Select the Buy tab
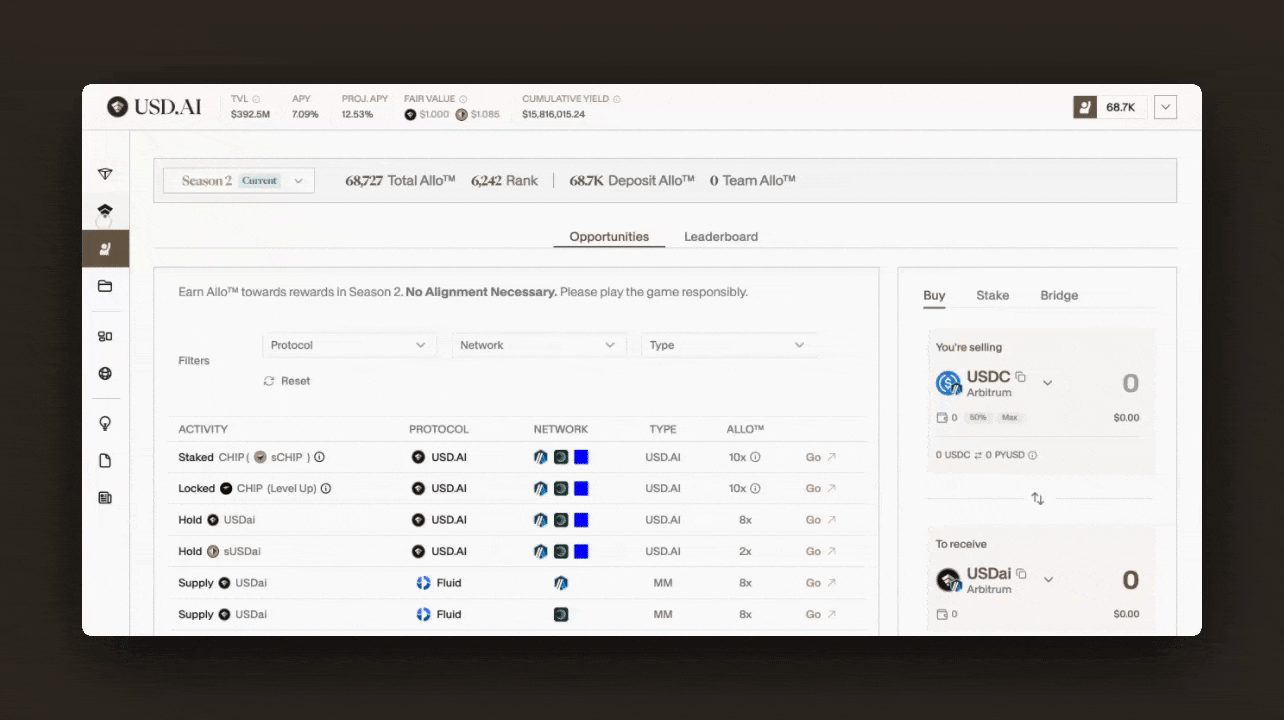This screenshot has width=1284, height=720. 934,295
